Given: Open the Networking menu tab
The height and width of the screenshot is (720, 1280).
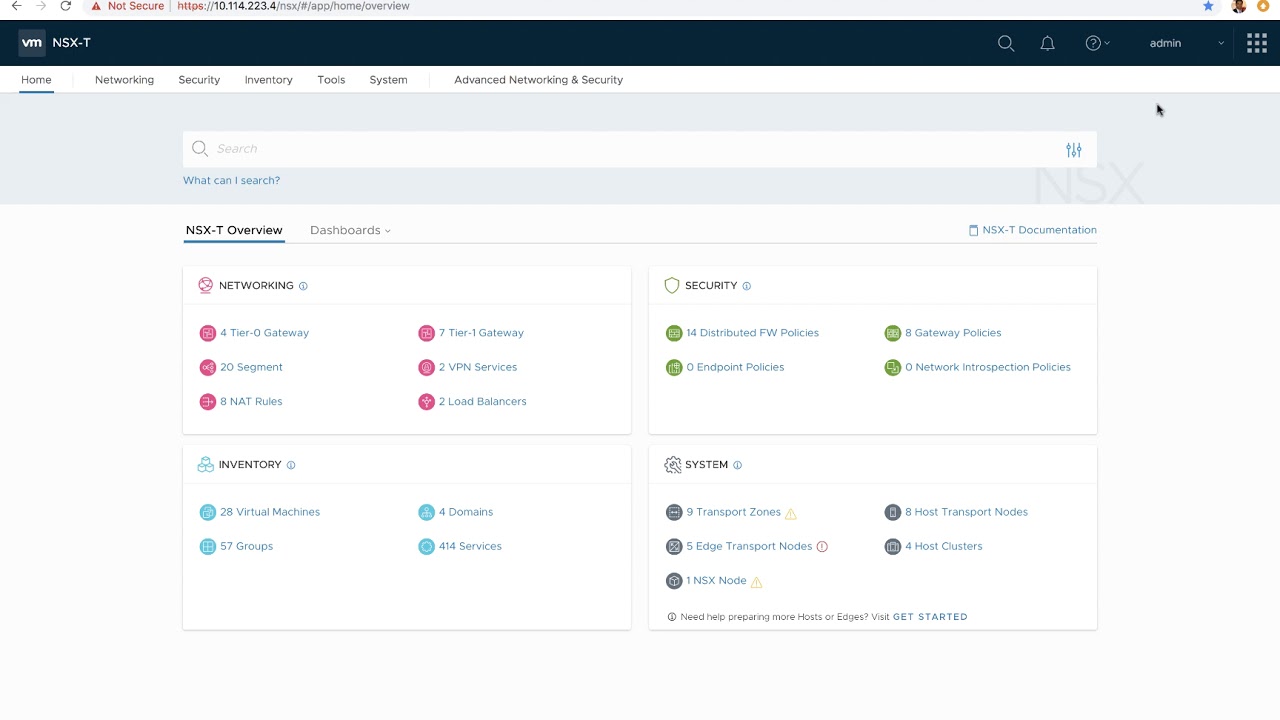Looking at the screenshot, I should tap(124, 80).
